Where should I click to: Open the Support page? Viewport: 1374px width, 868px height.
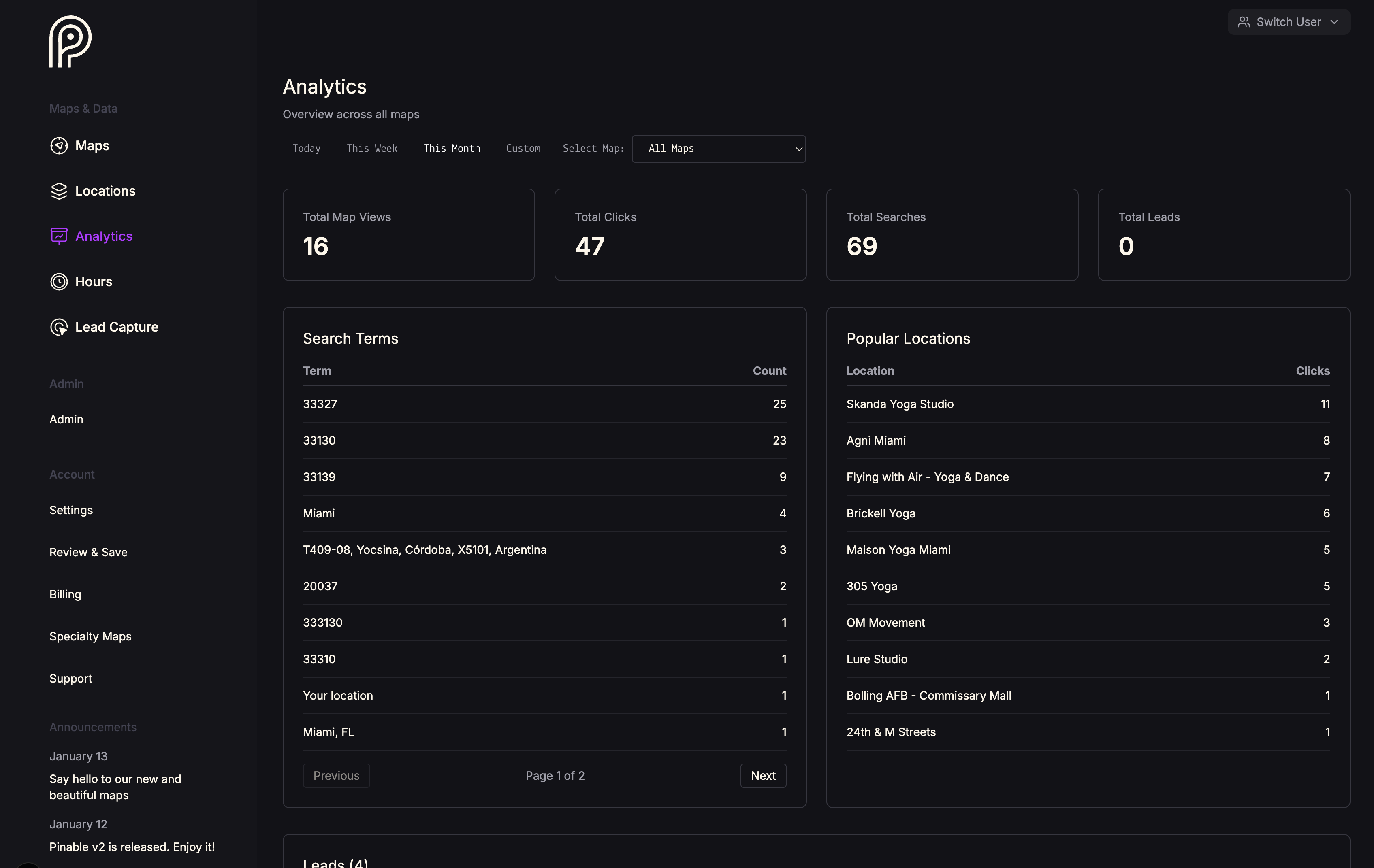coord(70,678)
